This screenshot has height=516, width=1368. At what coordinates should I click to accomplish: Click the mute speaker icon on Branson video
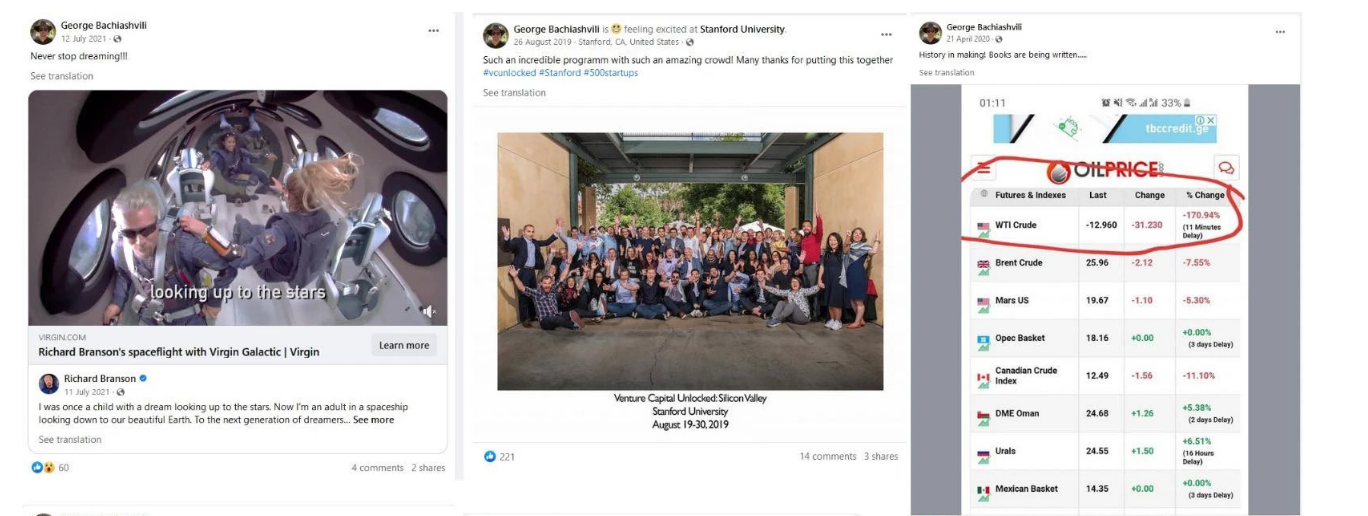(x=429, y=311)
